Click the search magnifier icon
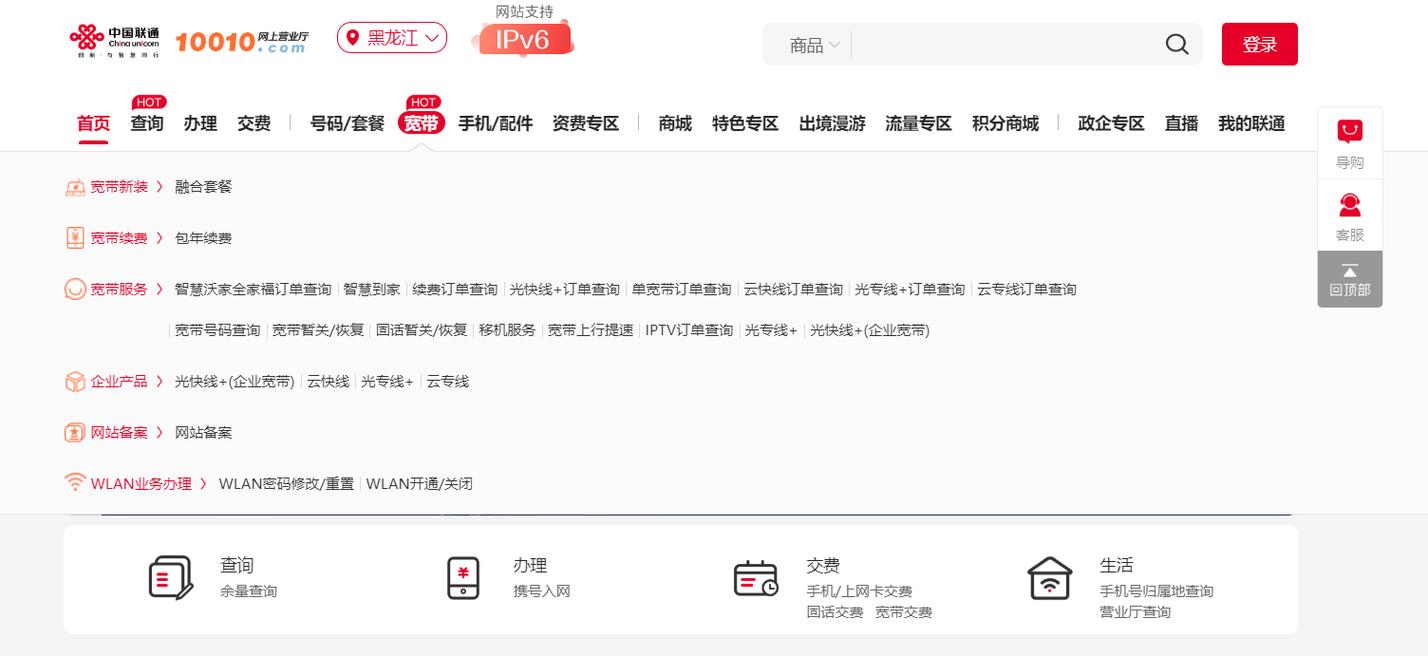 point(1176,44)
